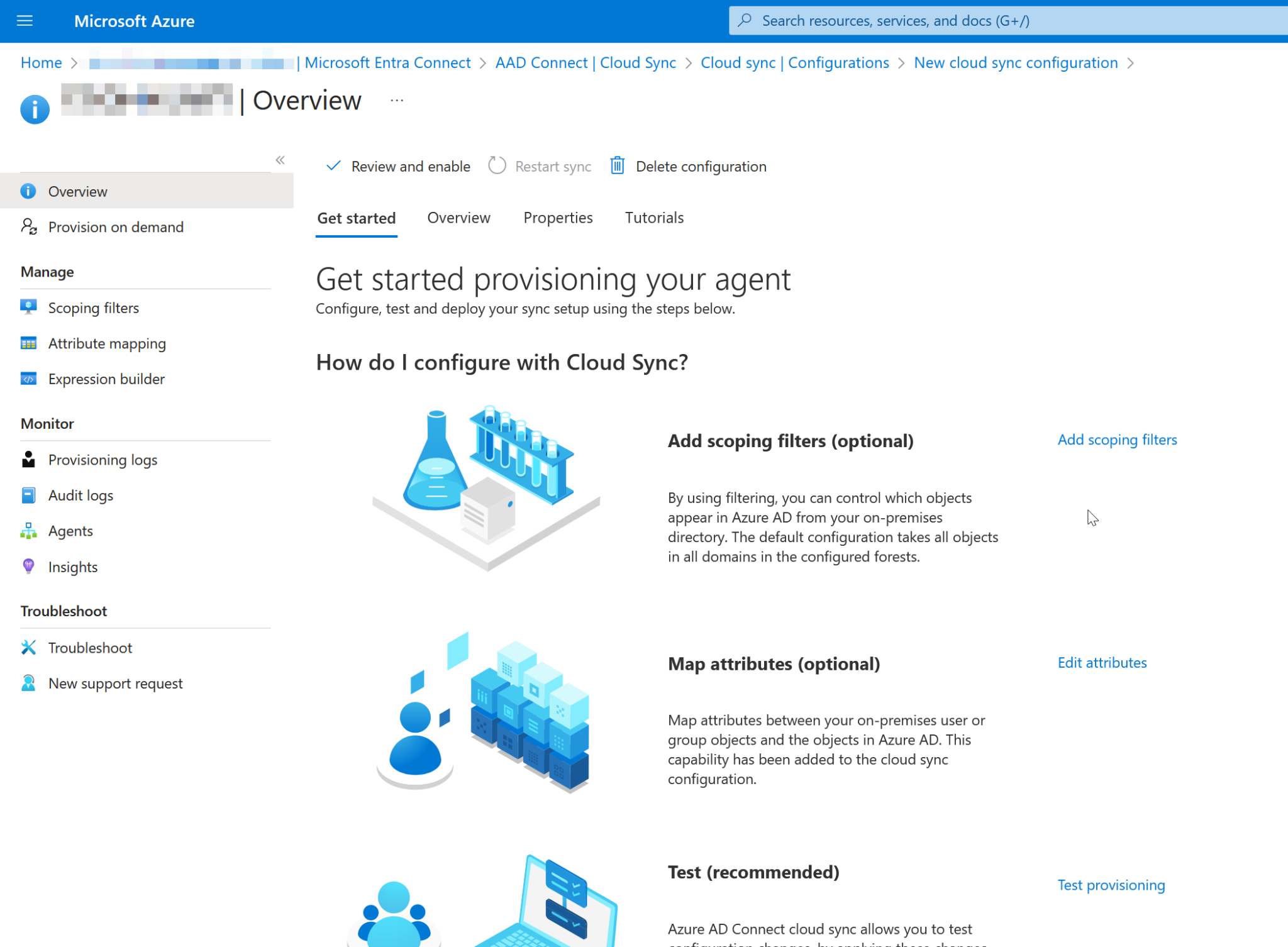Click the New support request icon
Viewport: 1288px width, 947px height.
[28, 683]
